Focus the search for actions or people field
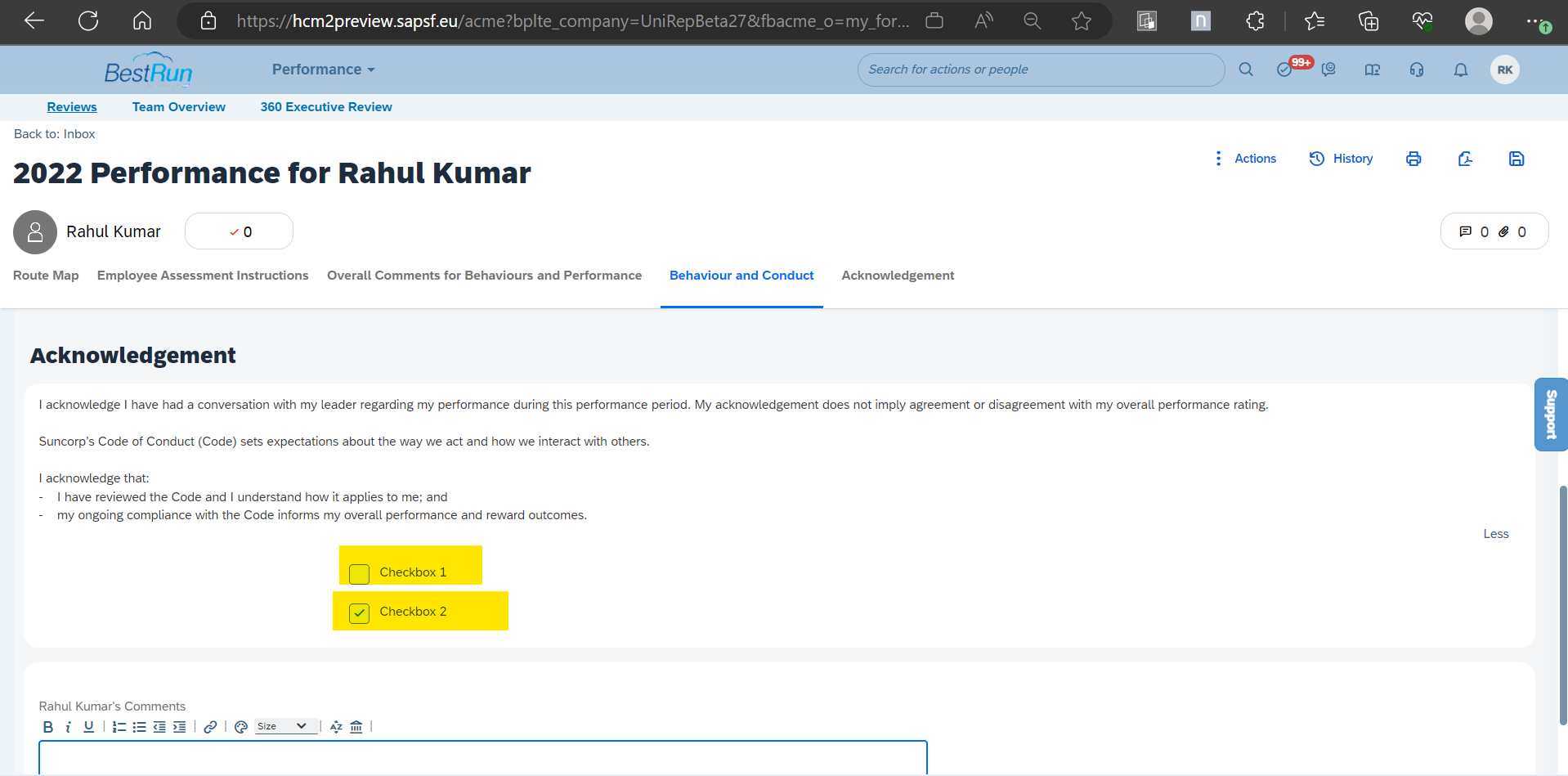This screenshot has width=1568, height=776. (x=1041, y=70)
